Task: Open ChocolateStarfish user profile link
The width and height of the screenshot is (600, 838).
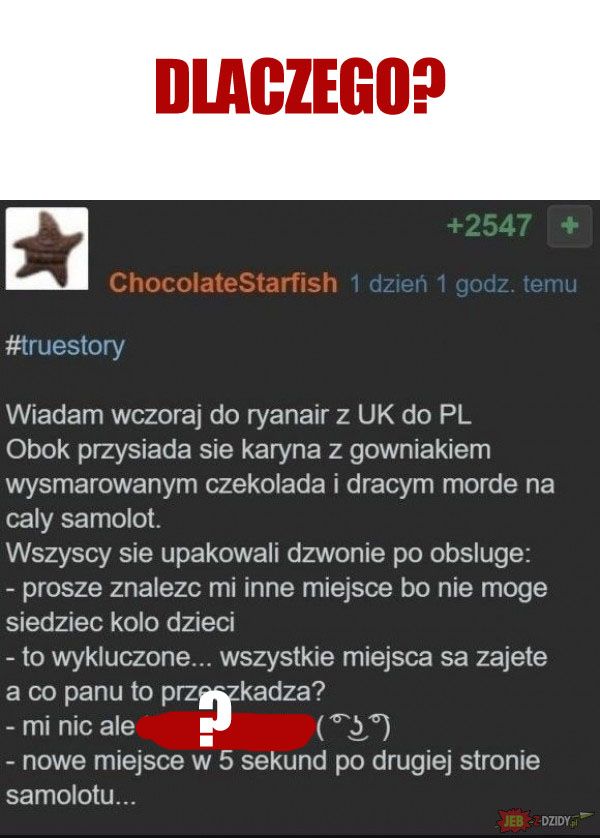Action: click(x=223, y=283)
